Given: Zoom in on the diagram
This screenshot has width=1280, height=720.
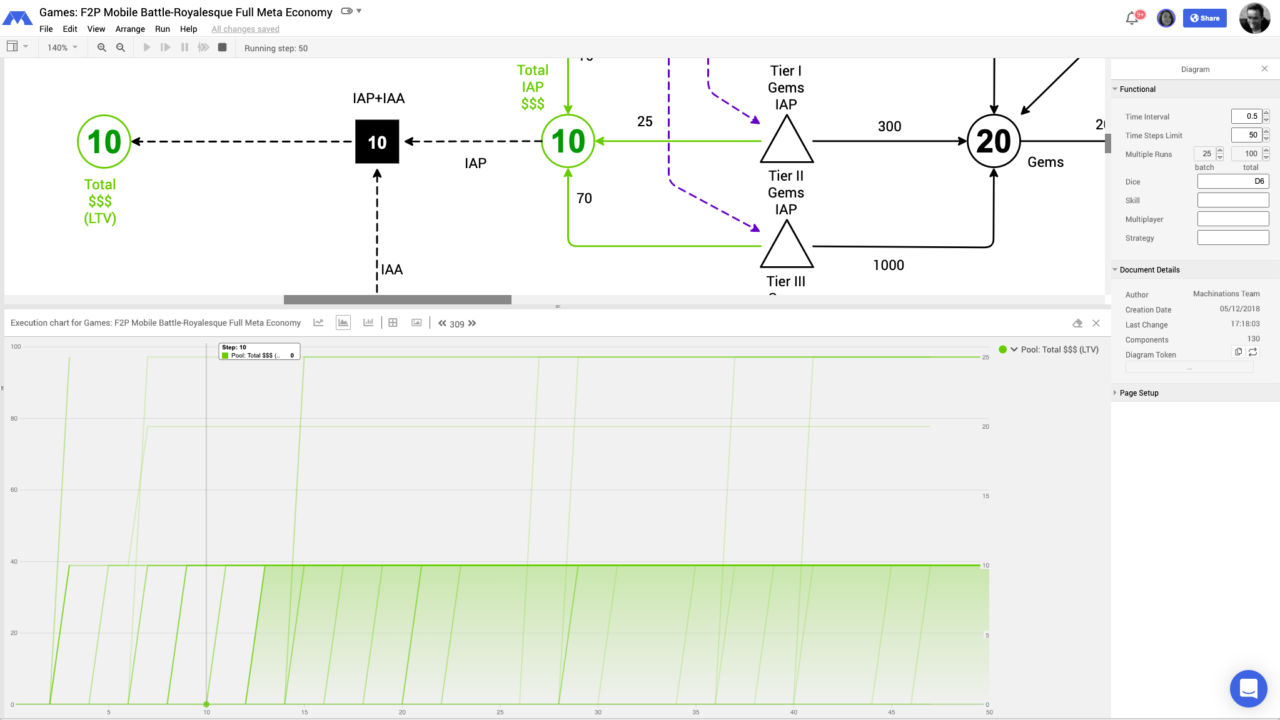Looking at the screenshot, I should point(102,47).
